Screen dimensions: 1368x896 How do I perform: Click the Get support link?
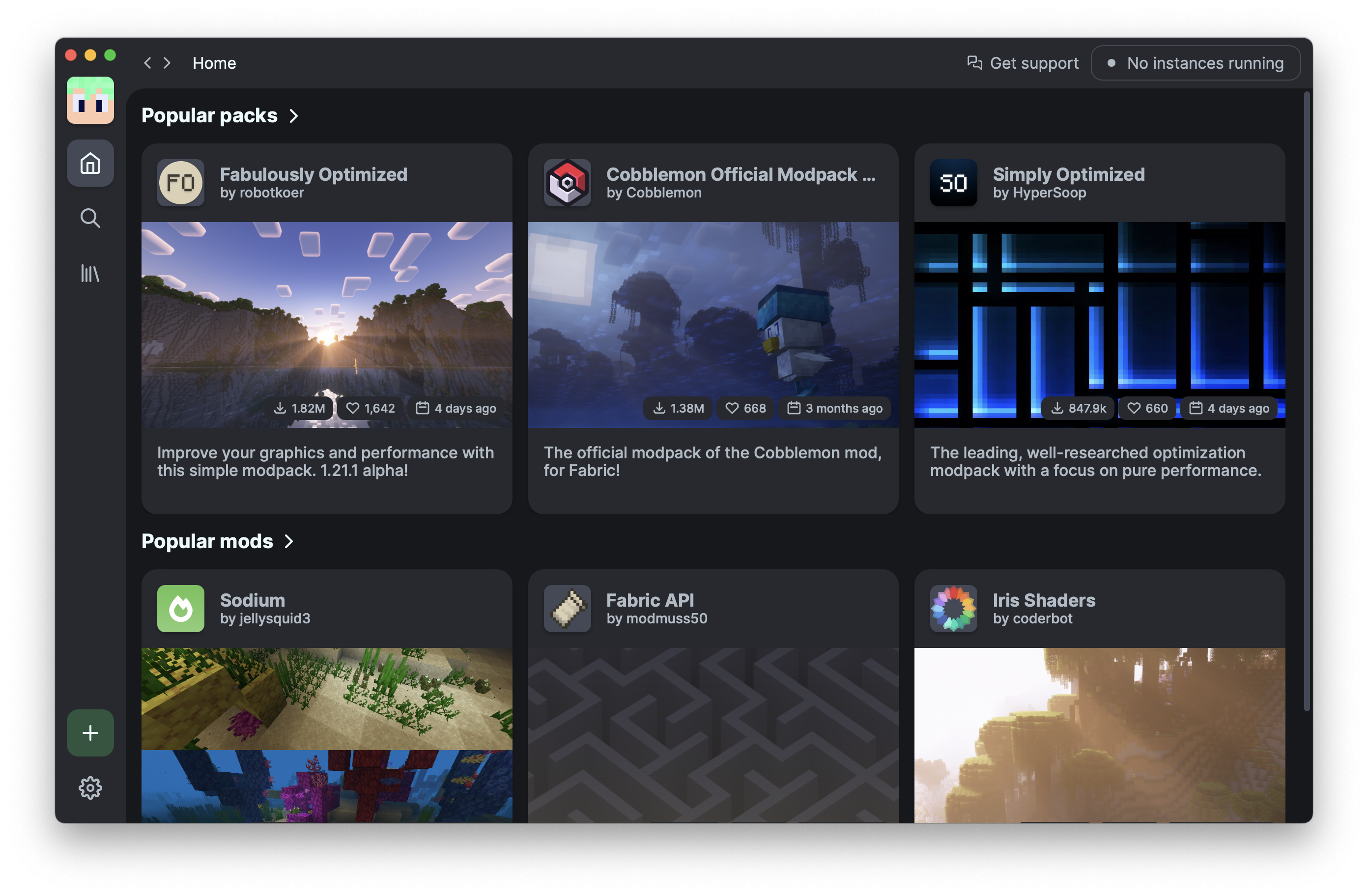pyautogui.click(x=1023, y=63)
